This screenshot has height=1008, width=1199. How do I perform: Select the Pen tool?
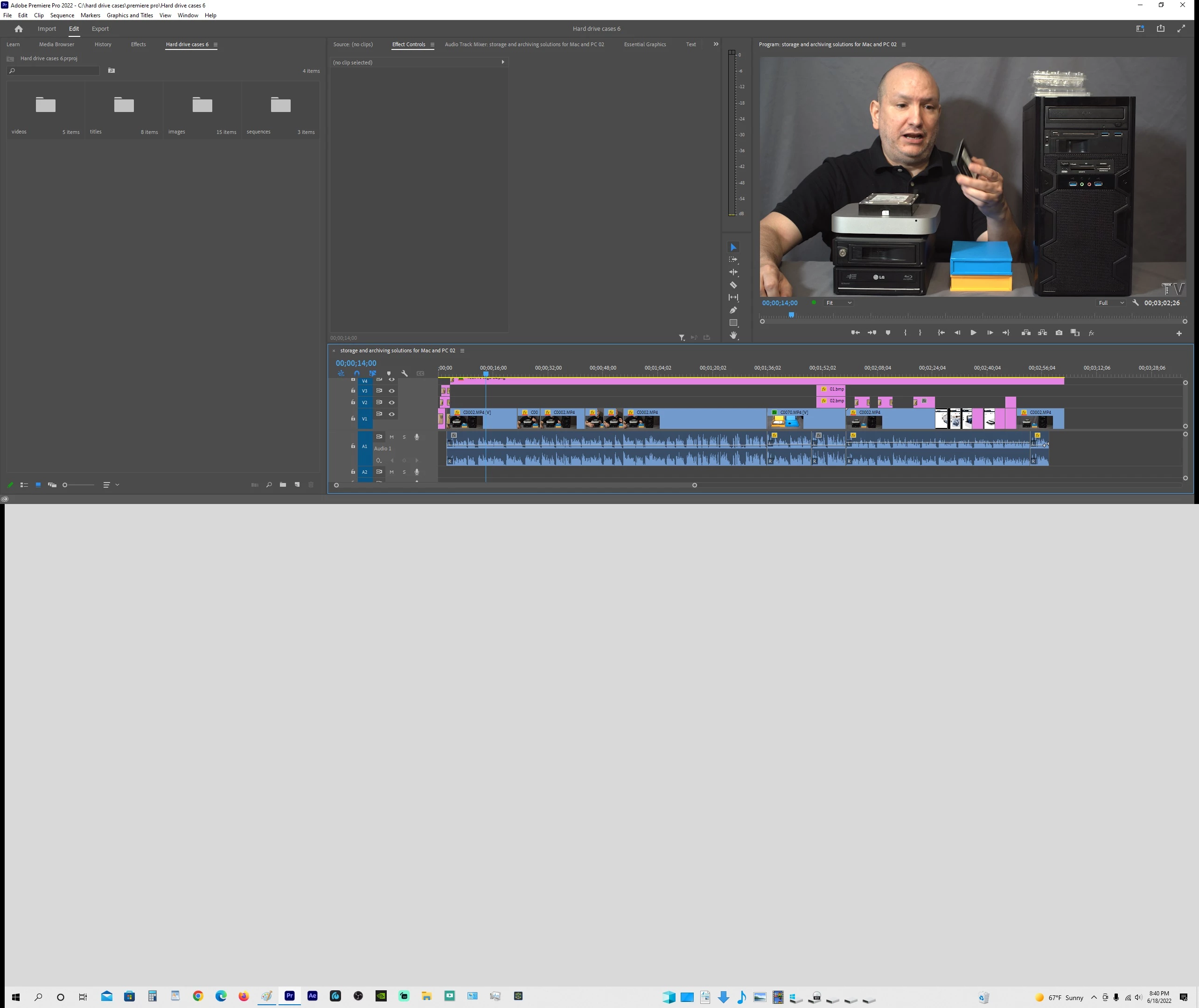tap(733, 310)
